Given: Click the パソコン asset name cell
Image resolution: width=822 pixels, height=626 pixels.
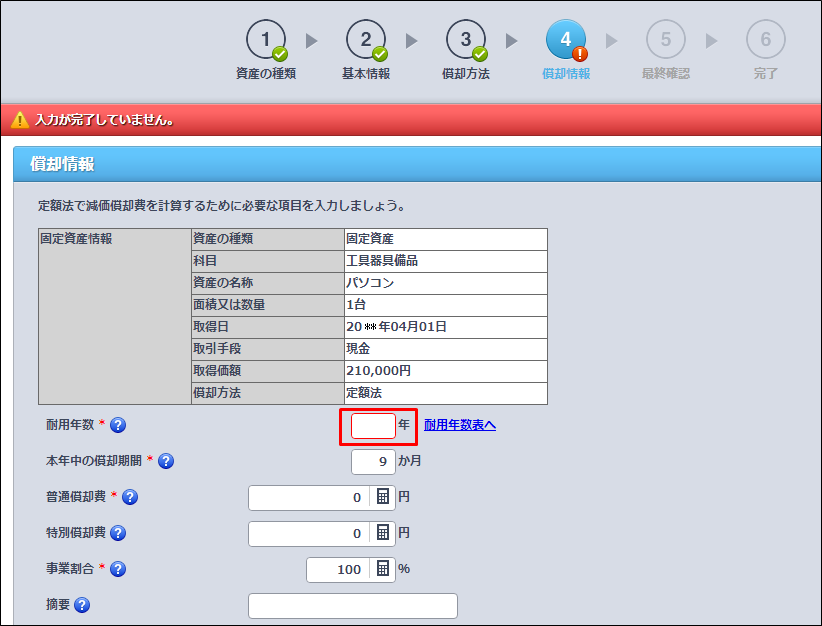Looking at the screenshot, I should tap(446, 283).
